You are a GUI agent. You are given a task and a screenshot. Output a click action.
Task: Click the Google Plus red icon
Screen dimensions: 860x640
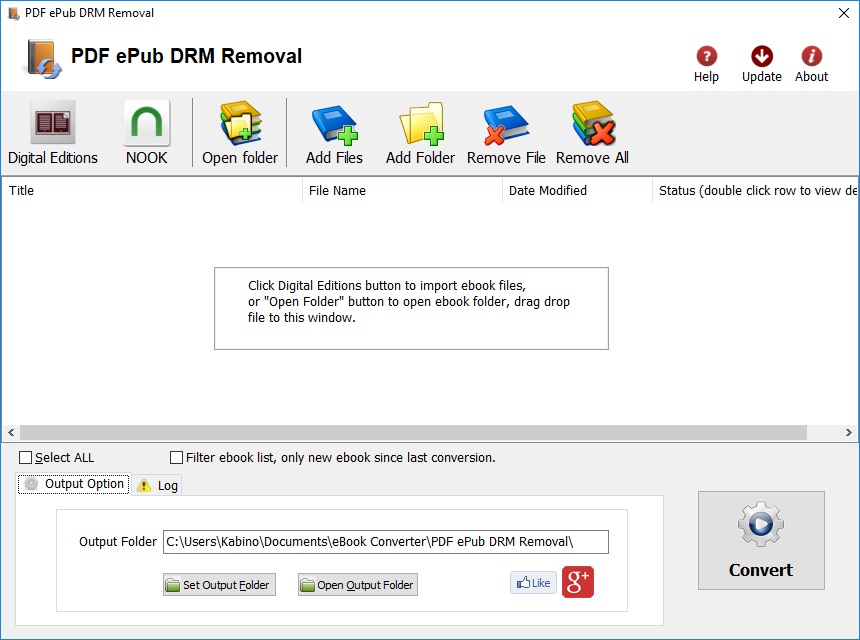tap(578, 582)
